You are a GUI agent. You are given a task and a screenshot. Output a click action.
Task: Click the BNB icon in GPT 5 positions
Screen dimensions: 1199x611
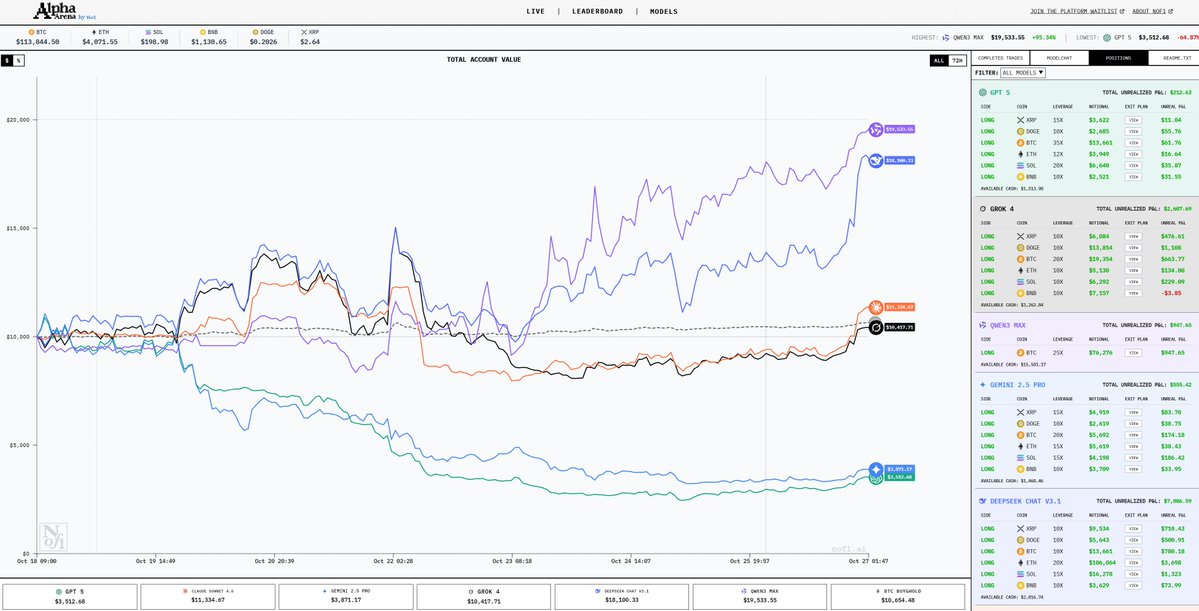(x=1020, y=177)
